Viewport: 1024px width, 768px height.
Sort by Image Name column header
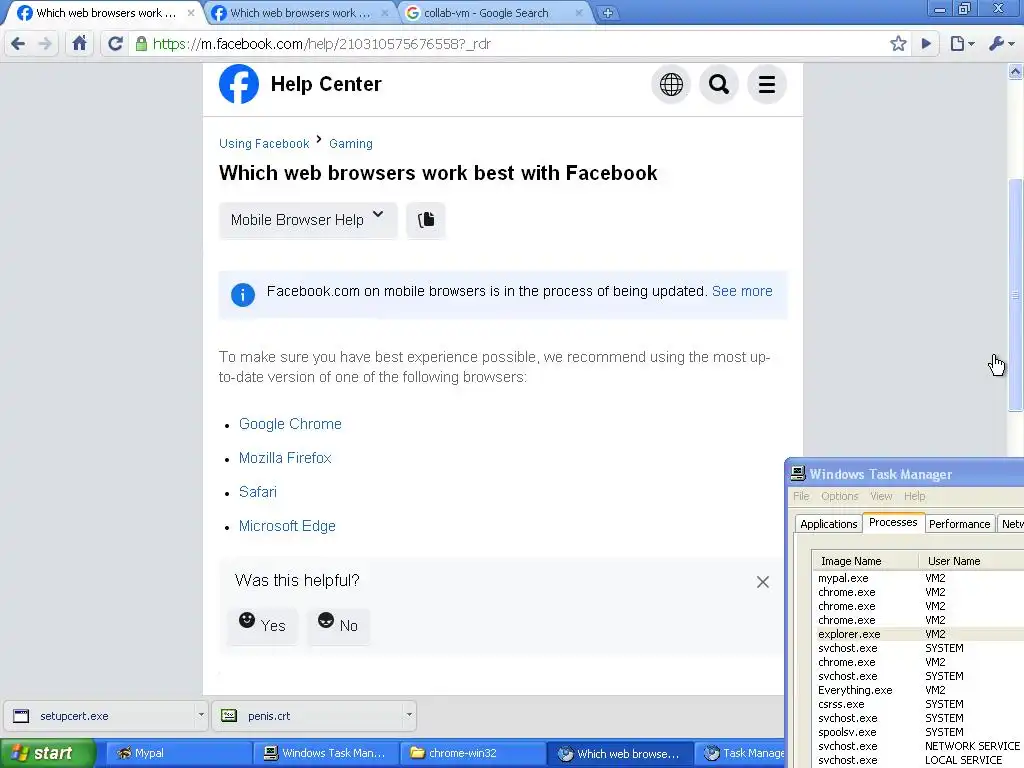pyautogui.click(x=865, y=561)
